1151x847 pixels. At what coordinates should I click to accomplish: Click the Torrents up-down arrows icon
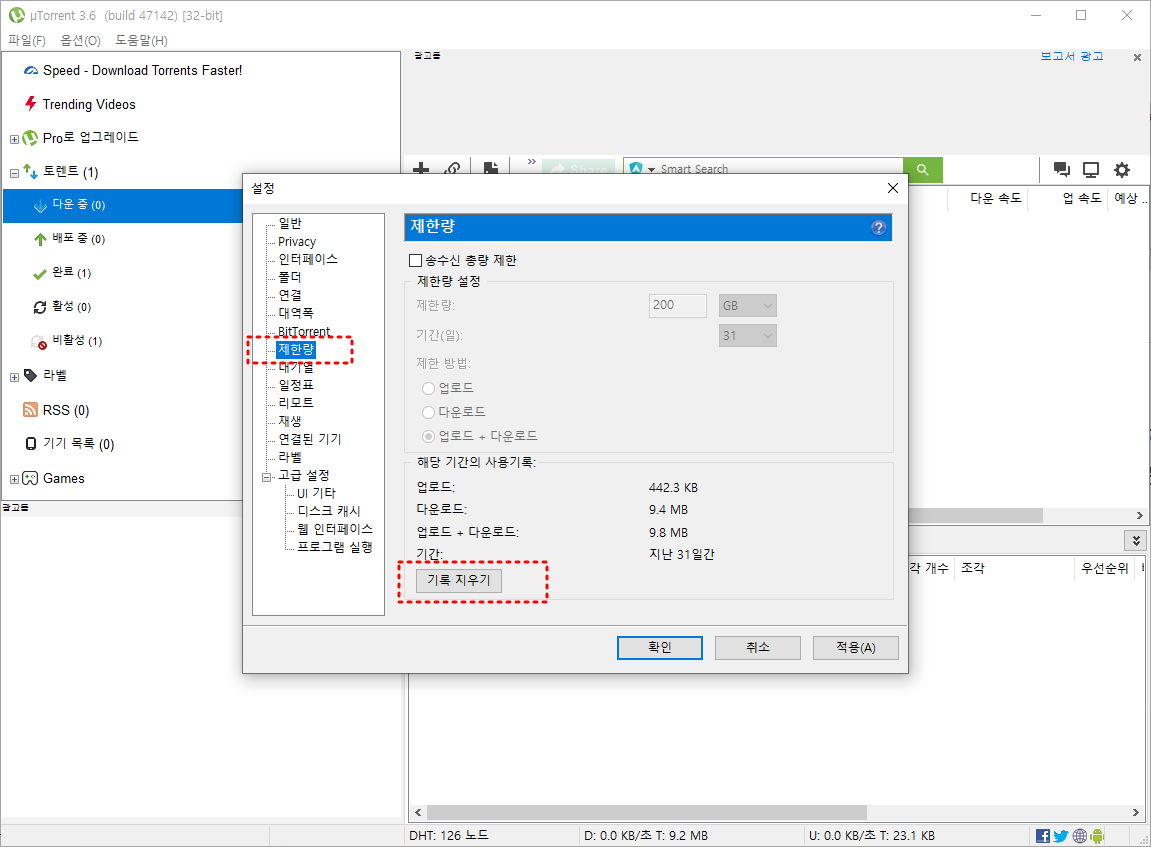(30, 172)
